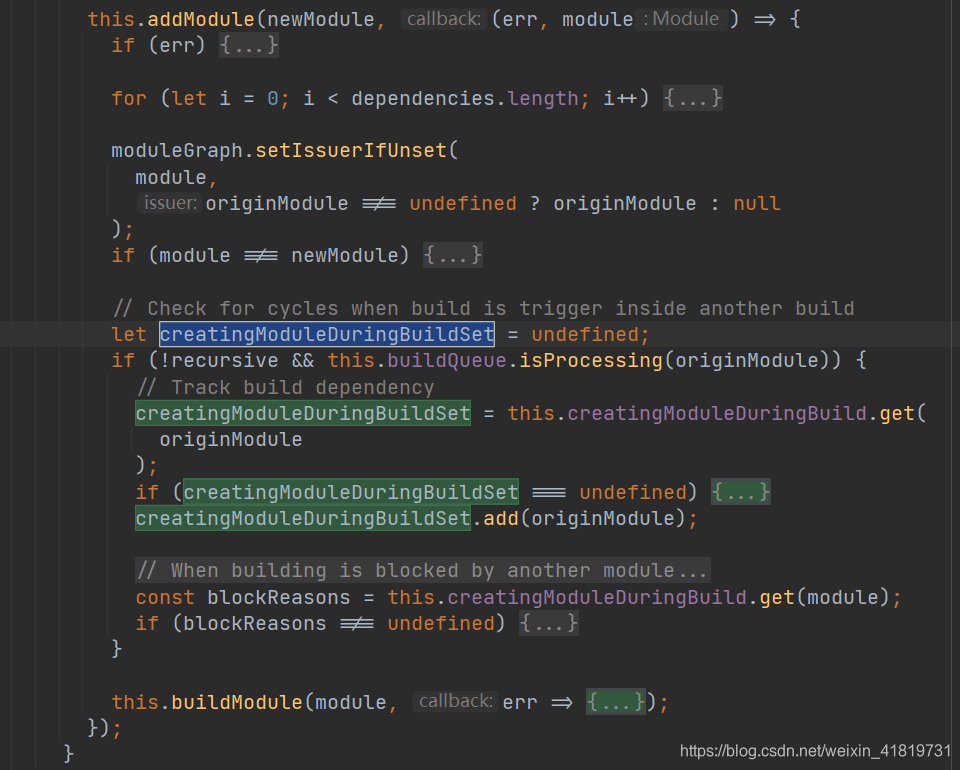Click isProcessing method call
The width and height of the screenshot is (960, 770).
(x=591, y=361)
